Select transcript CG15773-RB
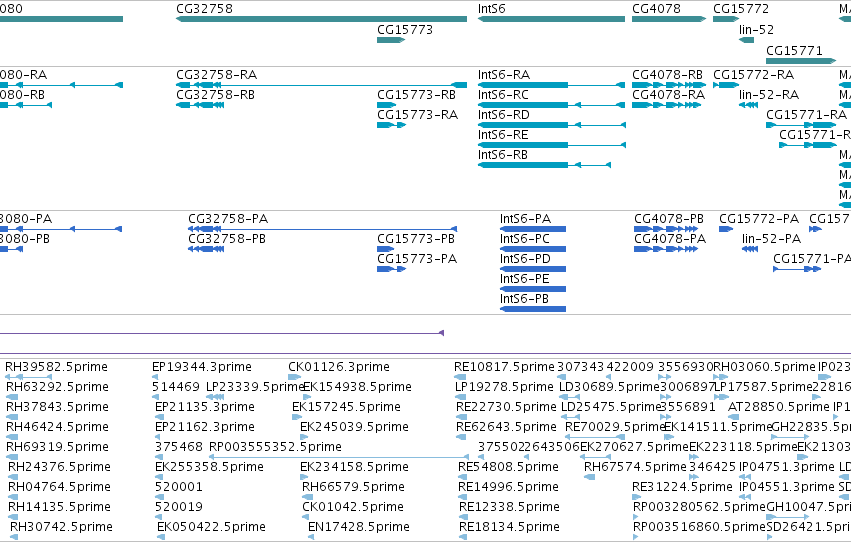The width and height of the screenshot is (851, 542). pos(386,105)
